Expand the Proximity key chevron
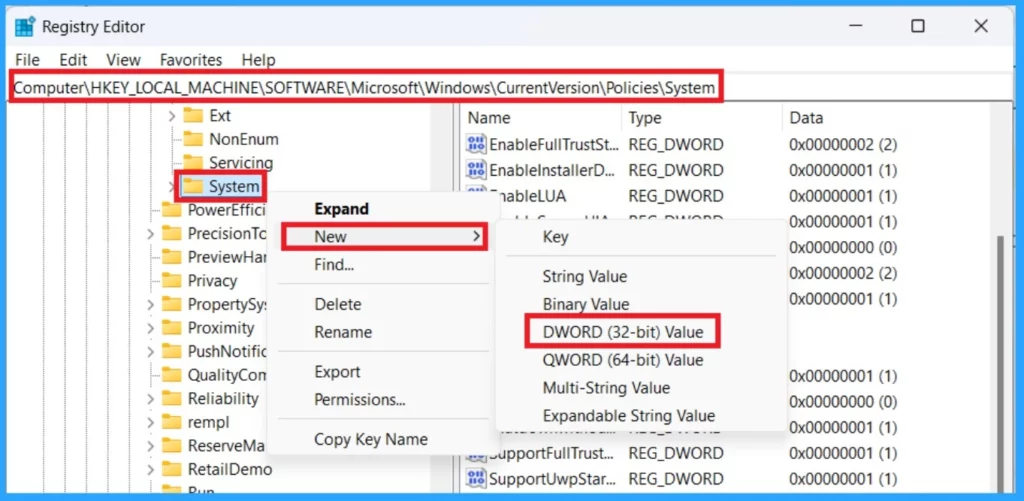 click(x=150, y=328)
